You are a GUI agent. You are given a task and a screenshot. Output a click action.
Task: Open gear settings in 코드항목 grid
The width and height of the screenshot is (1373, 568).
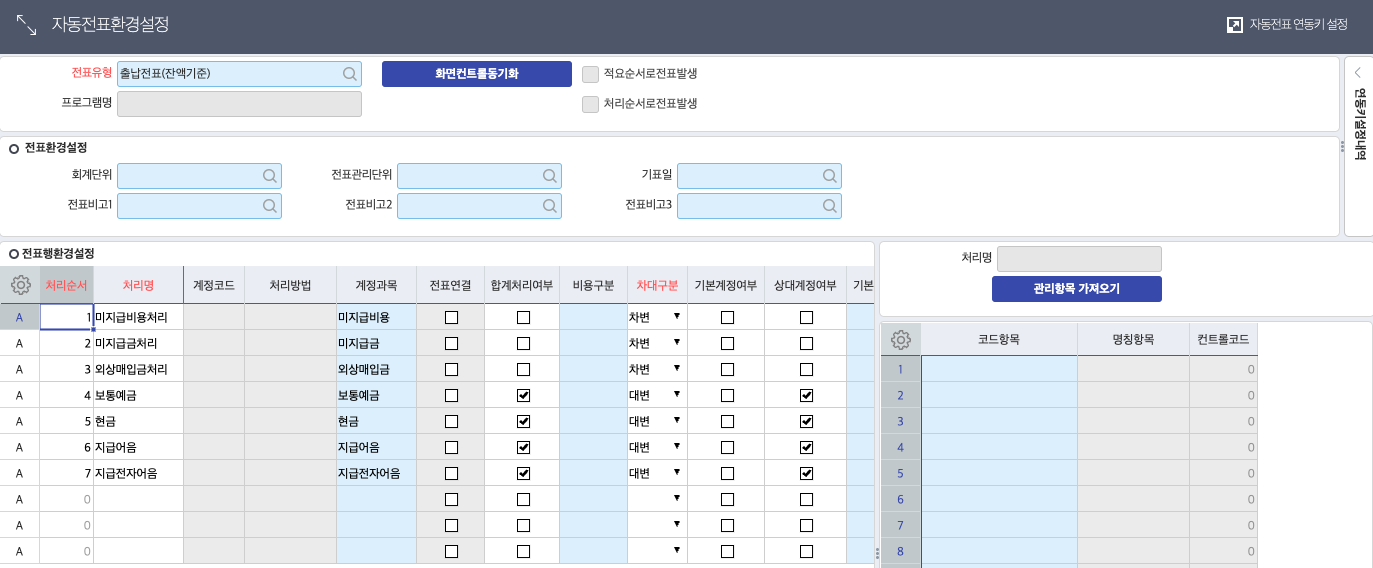point(900,340)
